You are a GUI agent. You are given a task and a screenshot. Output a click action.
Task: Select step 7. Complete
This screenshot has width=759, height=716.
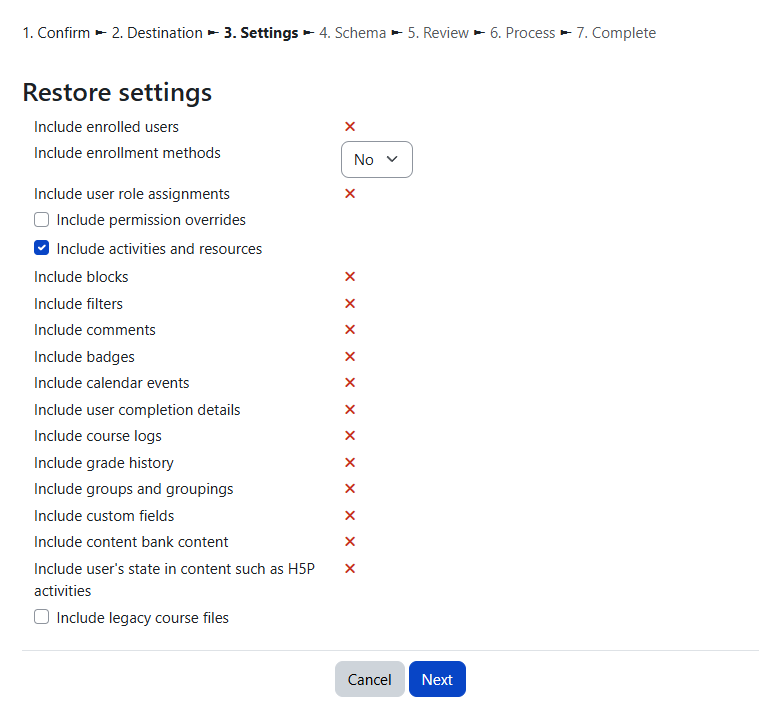point(616,33)
